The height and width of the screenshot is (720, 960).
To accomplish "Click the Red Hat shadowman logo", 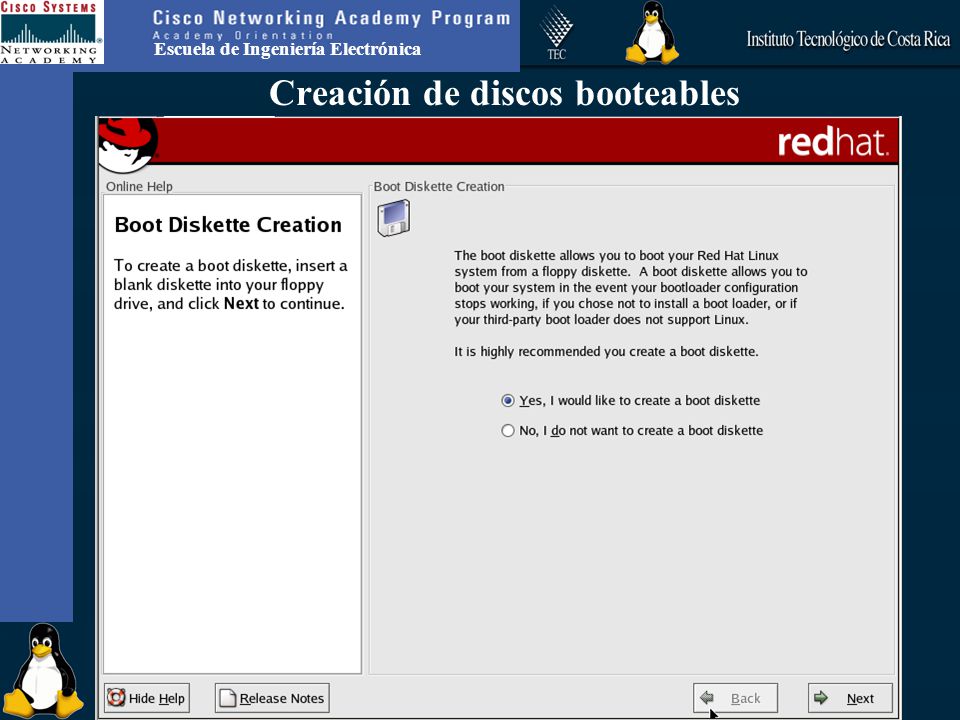I will (x=129, y=145).
